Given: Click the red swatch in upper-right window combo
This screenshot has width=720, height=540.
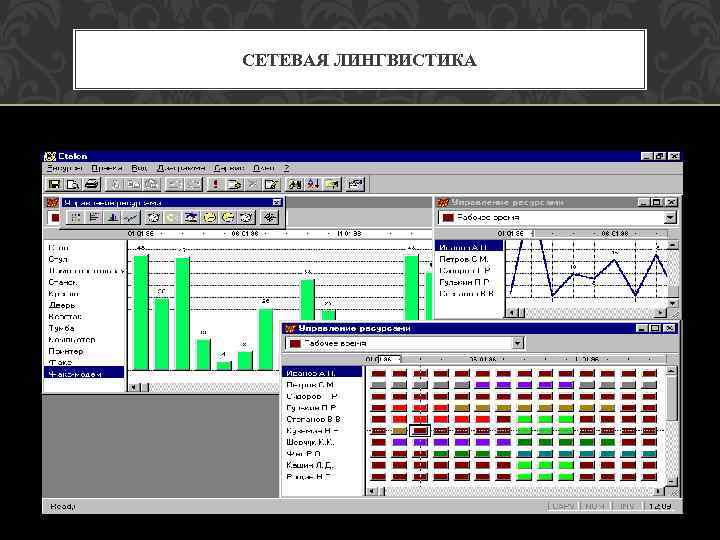Looking at the screenshot, I should coord(448,218).
